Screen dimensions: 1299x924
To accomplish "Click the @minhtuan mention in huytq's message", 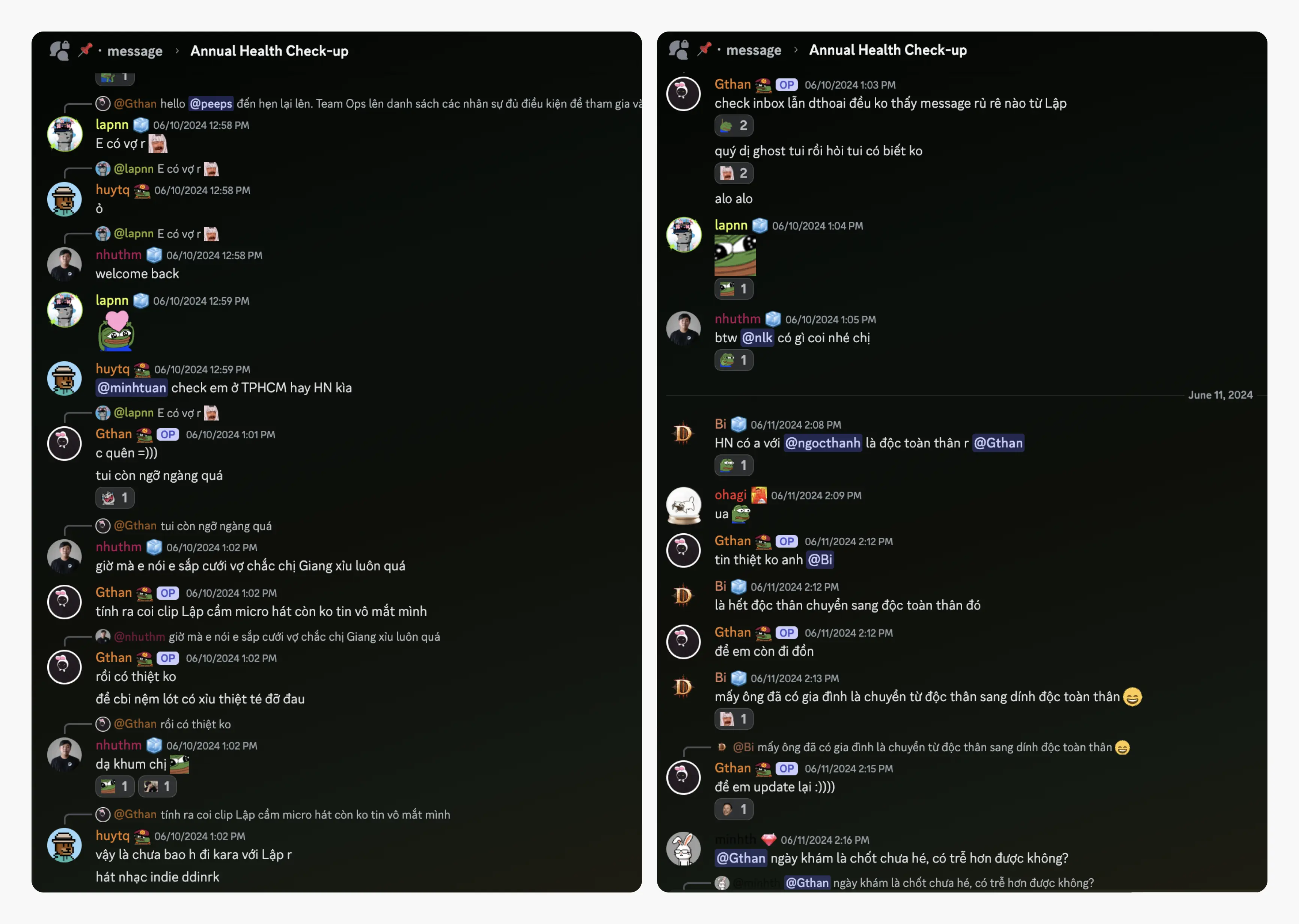I will pyautogui.click(x=132, y=388).
